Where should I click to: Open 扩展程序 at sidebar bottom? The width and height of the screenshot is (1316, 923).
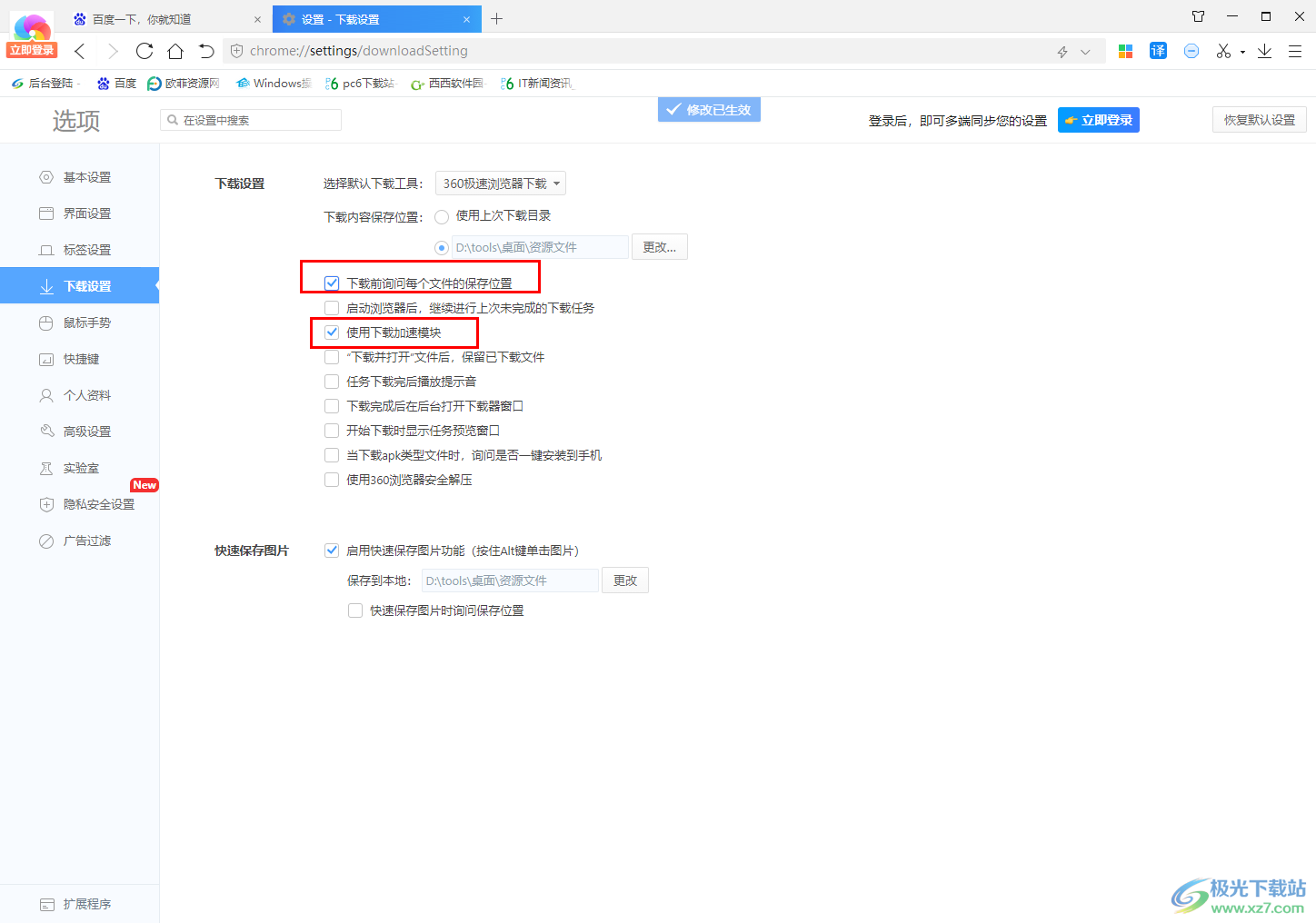click(79, 904)
